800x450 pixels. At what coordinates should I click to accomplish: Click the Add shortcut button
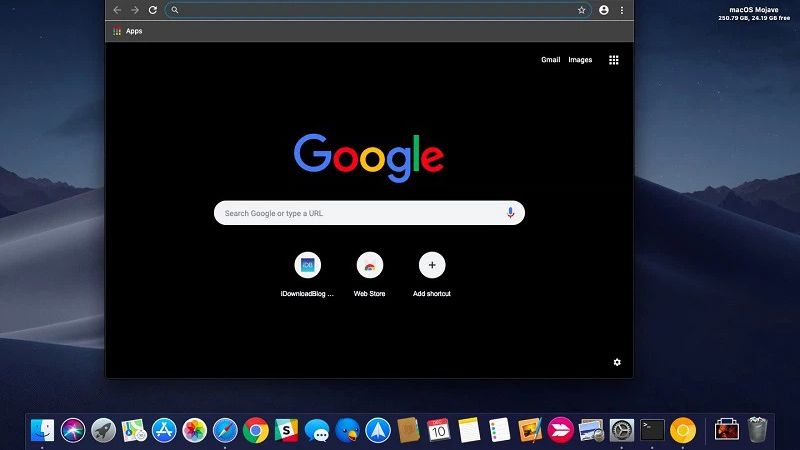(x=432, y=265)
